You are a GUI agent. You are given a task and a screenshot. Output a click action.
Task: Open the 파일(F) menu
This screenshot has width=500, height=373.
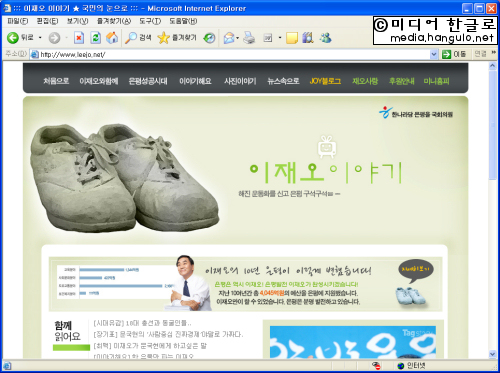point(18,21)
